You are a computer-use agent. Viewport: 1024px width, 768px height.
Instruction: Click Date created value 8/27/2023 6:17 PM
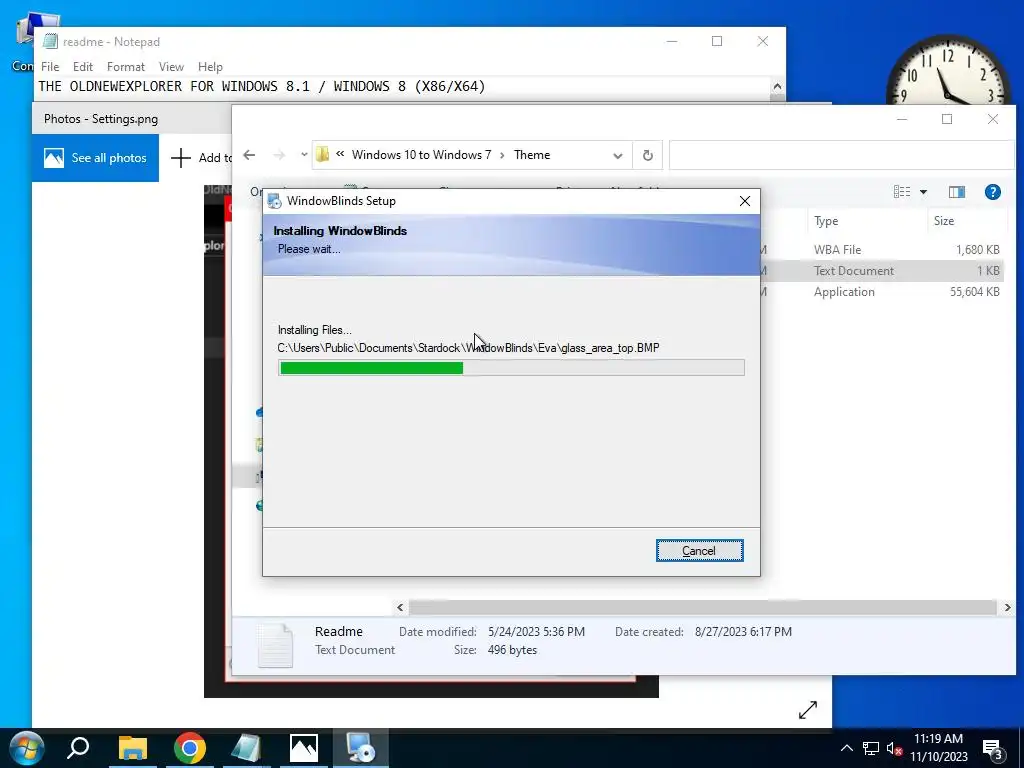click(x=743, y=632)
